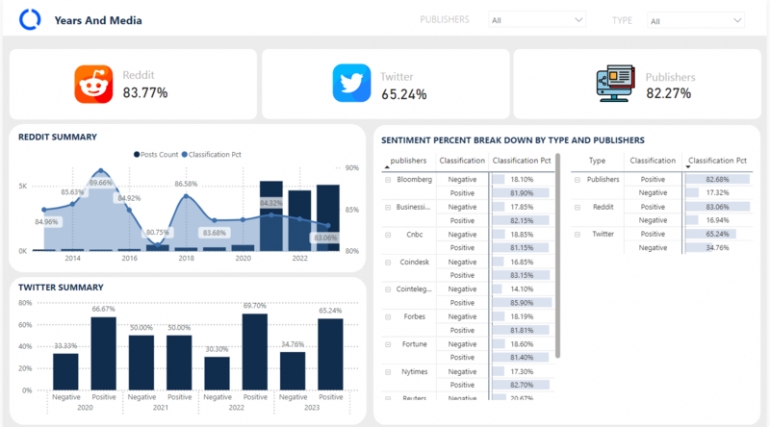Screen dimensions: 770x427
Task: Sort publishers table by Classification Pct header
Action: coord(522,160)
